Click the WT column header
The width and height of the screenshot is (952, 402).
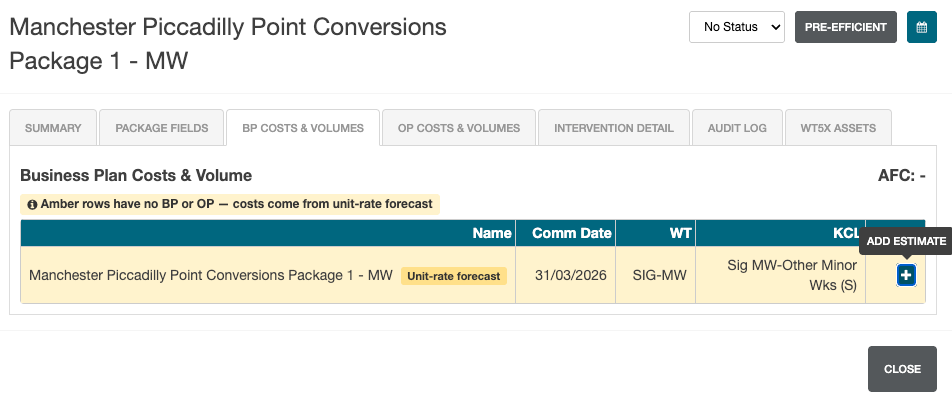click(x=656, y=233)
